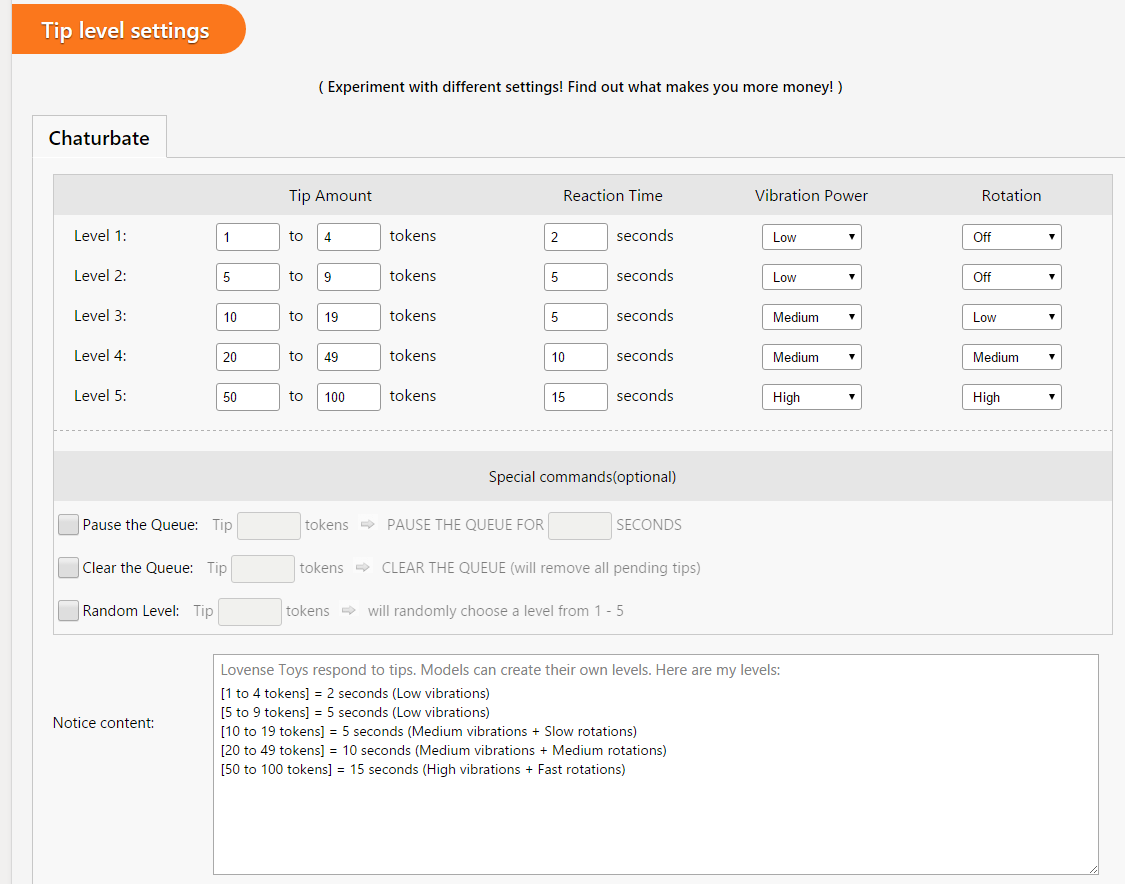
Task: Click the Clear the Queue arrow icon
Action: 362,568
